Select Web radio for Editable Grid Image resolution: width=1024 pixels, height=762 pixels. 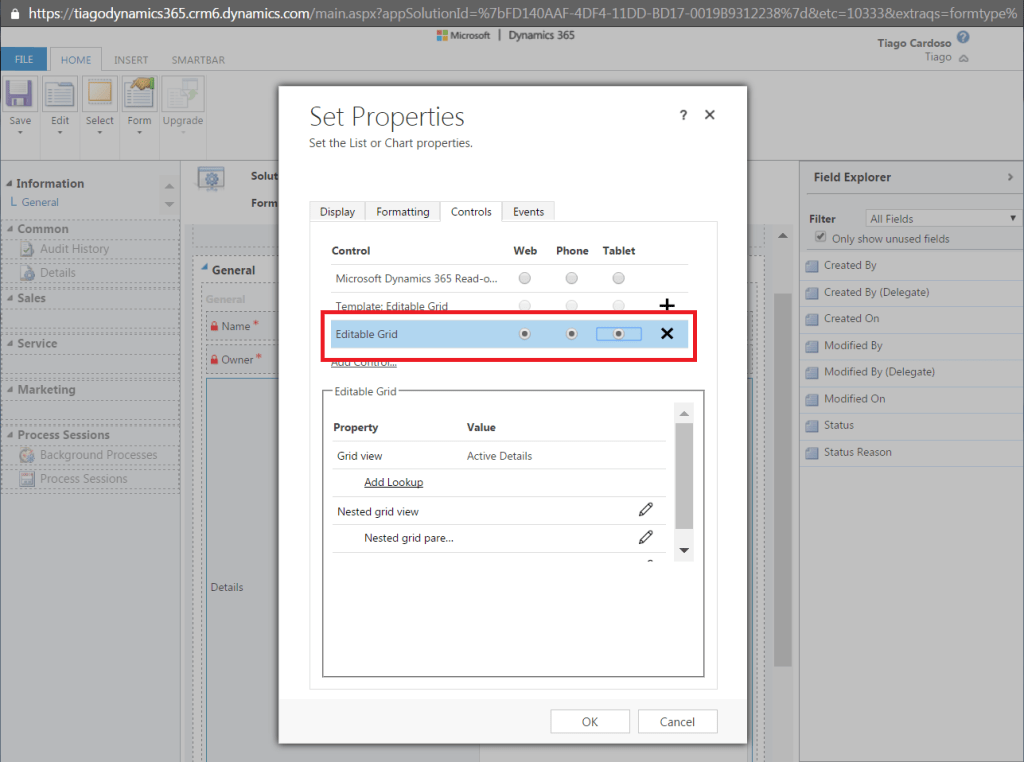coord(525,334)
